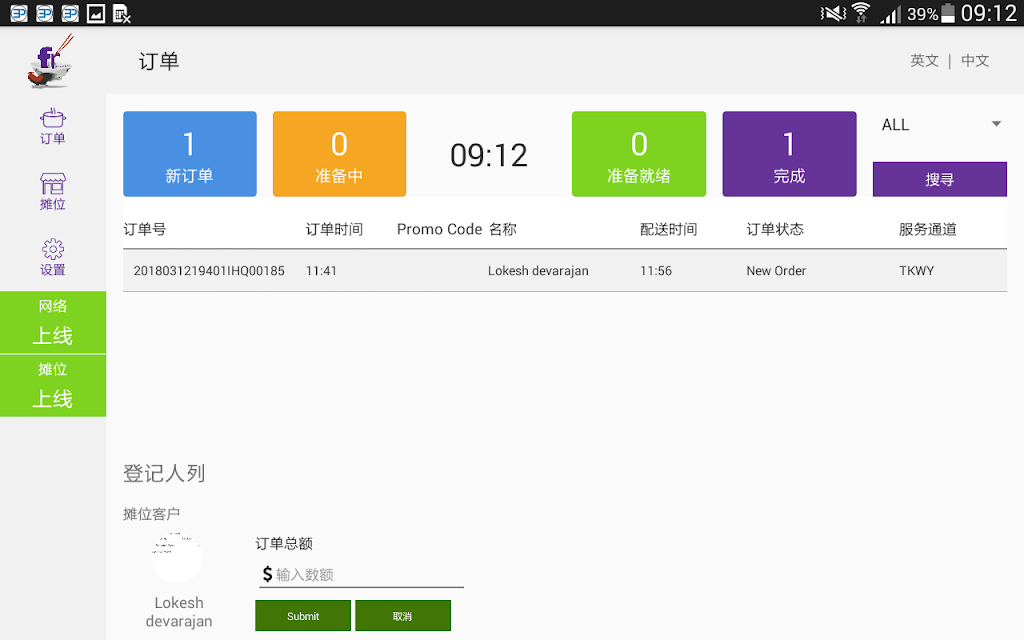Tap the muted vibrate status icon
Image resolution: width=1024 pixels, height=640 pixels.
point(833,13)
